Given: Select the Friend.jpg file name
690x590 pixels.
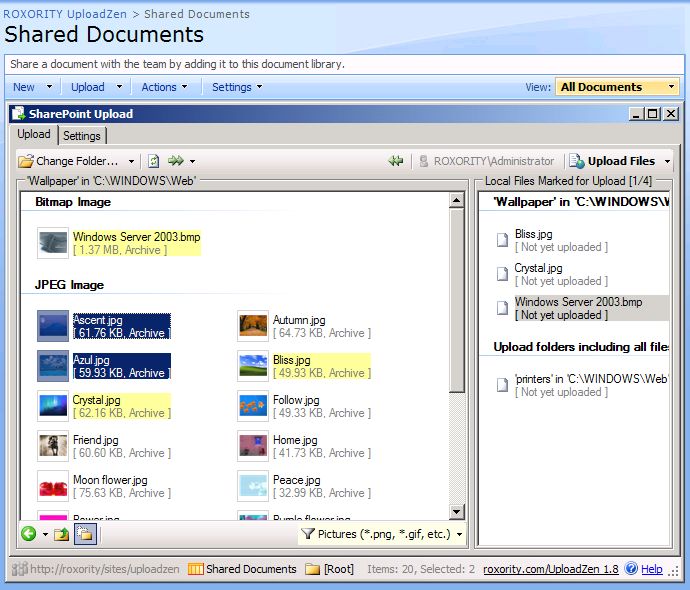Looking at the screenshot, I should click(95, 440).
